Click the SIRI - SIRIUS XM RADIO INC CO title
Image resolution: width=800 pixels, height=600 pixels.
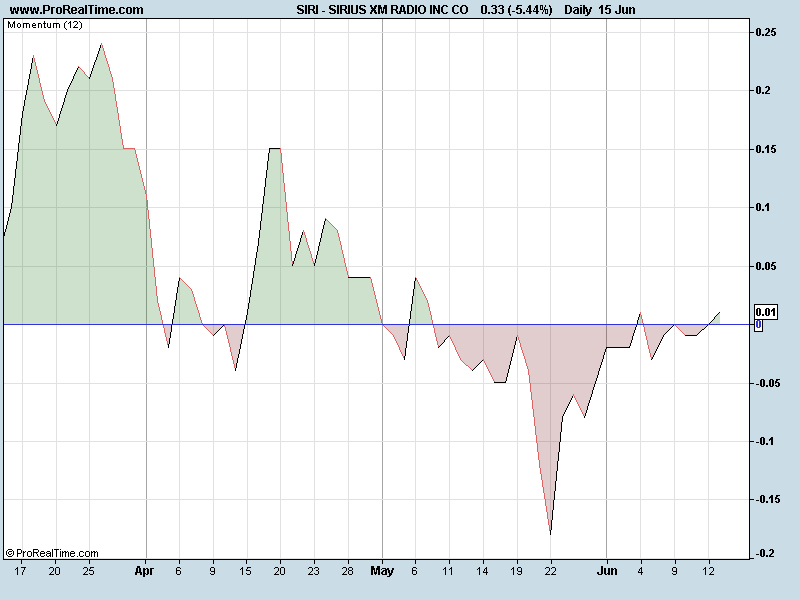click(382, 10)
